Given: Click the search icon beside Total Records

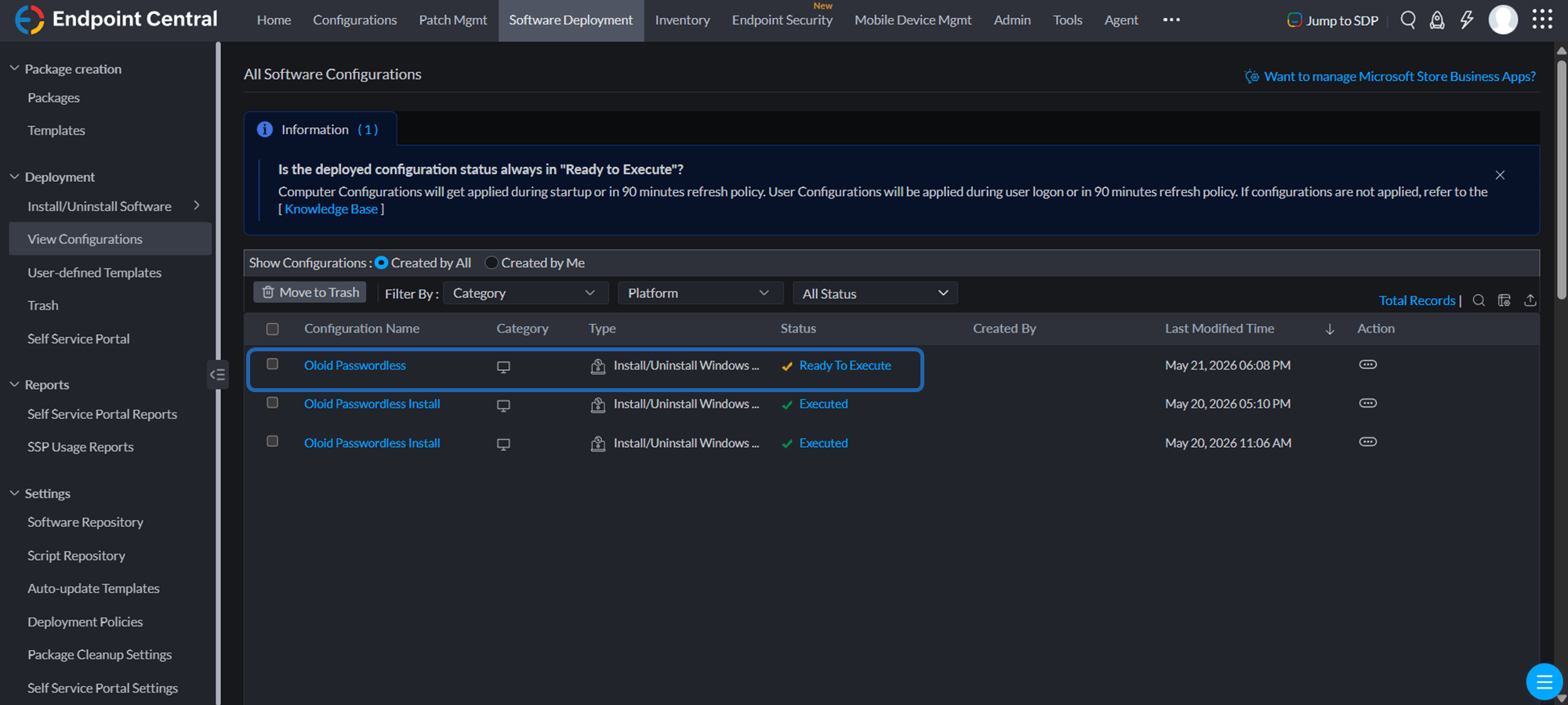Looking at the screenshot, I should [1479, 300].
